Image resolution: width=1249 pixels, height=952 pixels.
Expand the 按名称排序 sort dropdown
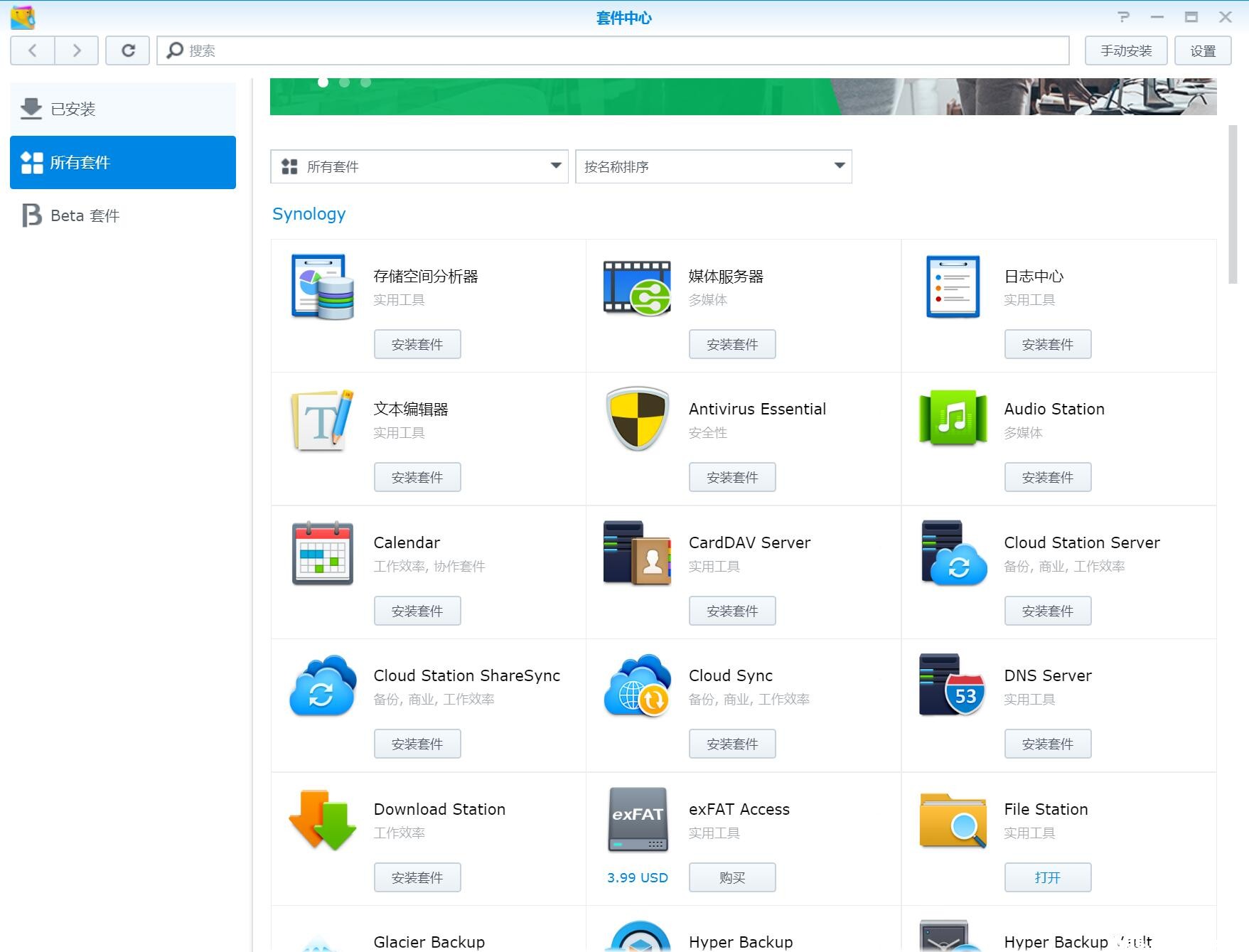[x=714, y=166]
